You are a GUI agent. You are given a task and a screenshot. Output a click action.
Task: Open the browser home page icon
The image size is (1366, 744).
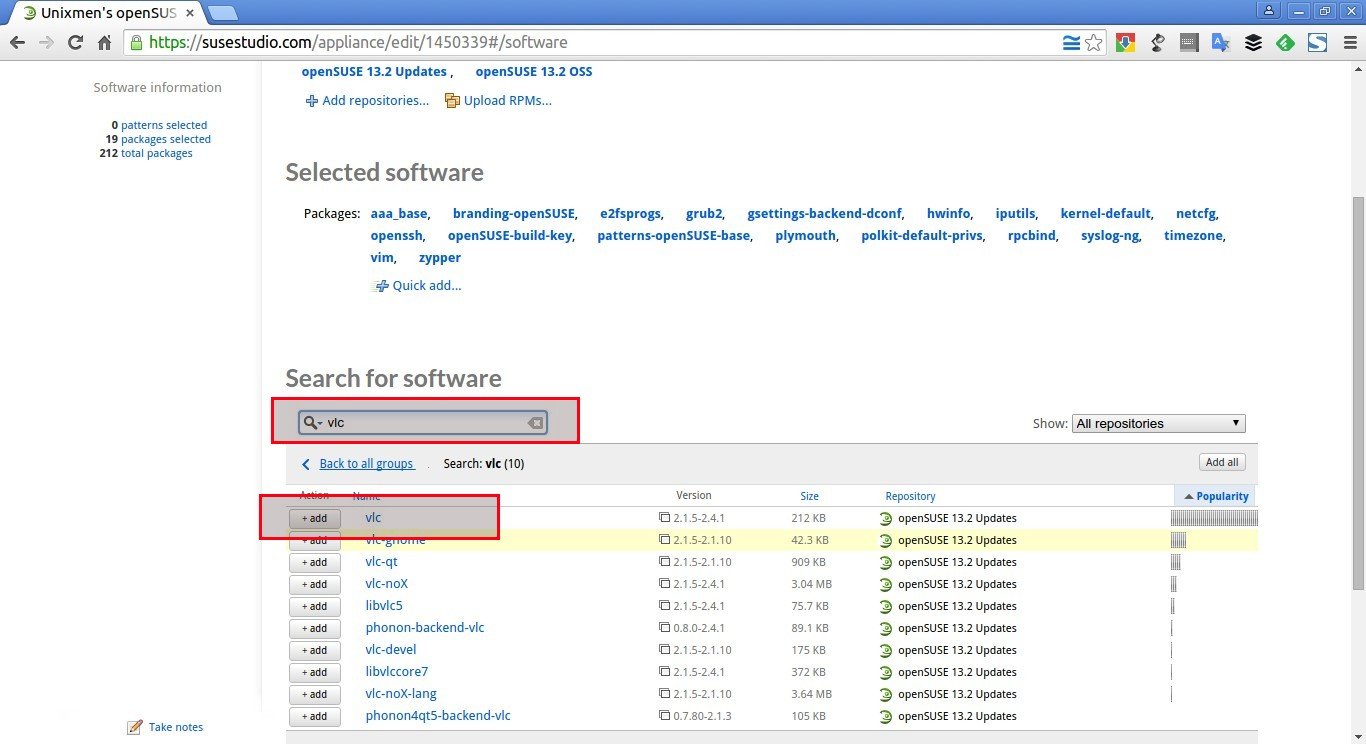pyautogui.click(x=104, y=43)
